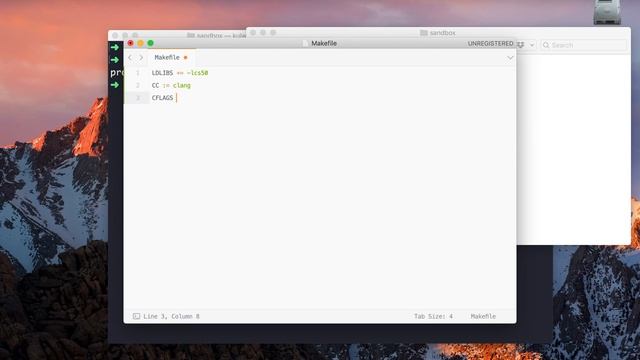Click the CC variable on line 2
This screenshot has width=640, height=360.
click(x=155, y=85)
